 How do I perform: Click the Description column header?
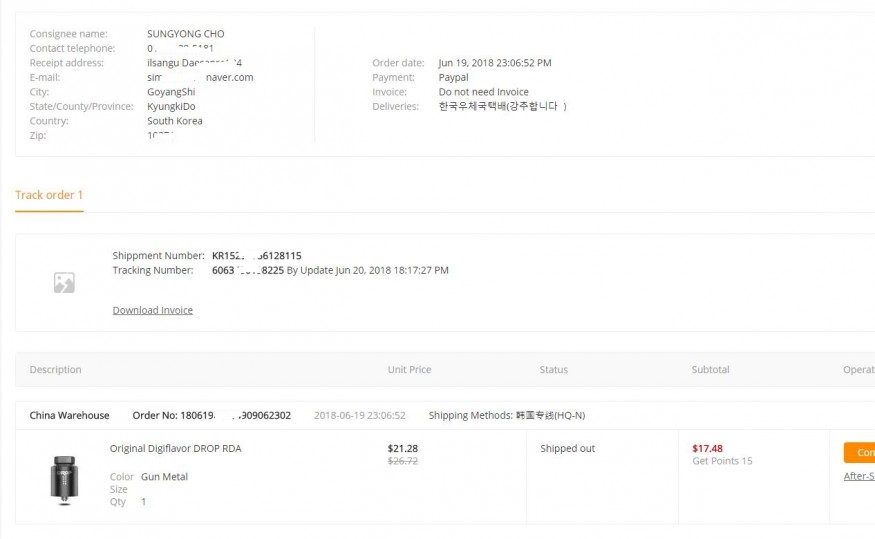click(55, 370)
